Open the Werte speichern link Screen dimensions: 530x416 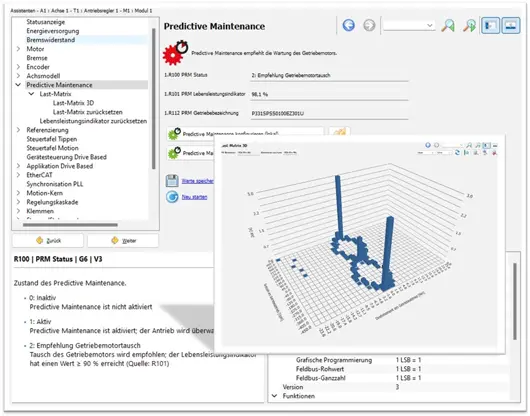point(197,181)
